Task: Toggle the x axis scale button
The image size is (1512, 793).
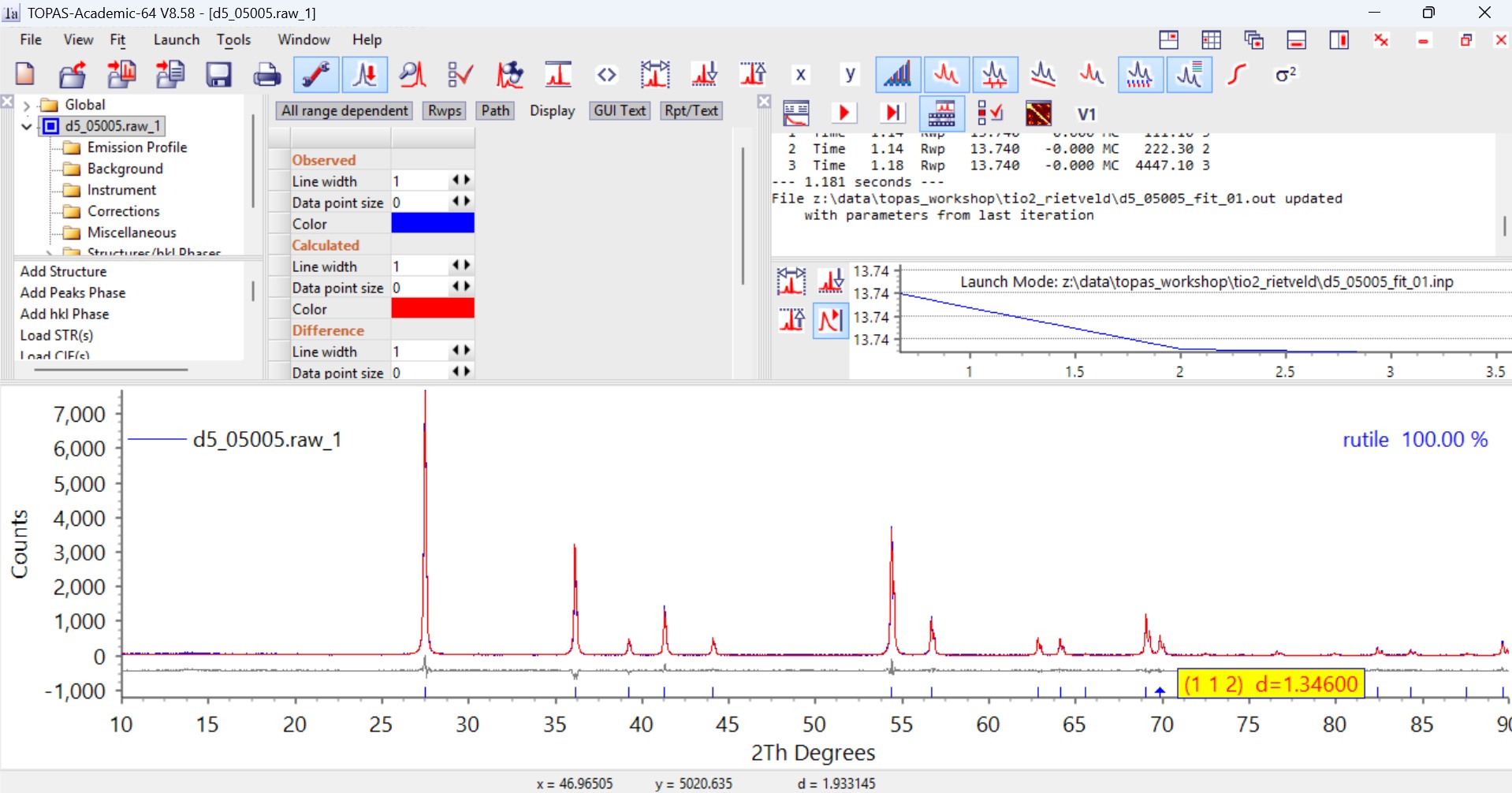Action: (801, 75)
